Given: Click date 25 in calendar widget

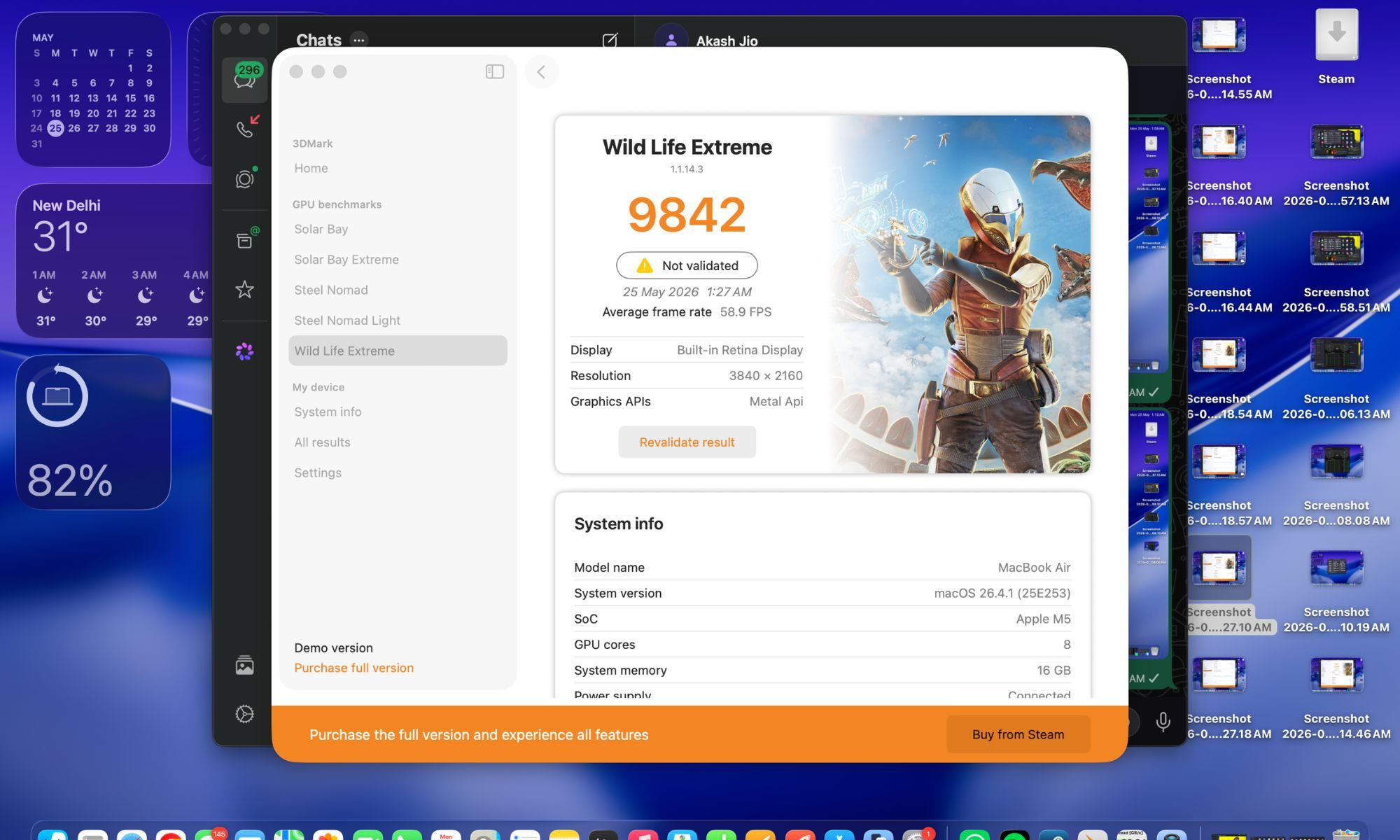Looking at the screenshot, I should [x=55, y=128].
